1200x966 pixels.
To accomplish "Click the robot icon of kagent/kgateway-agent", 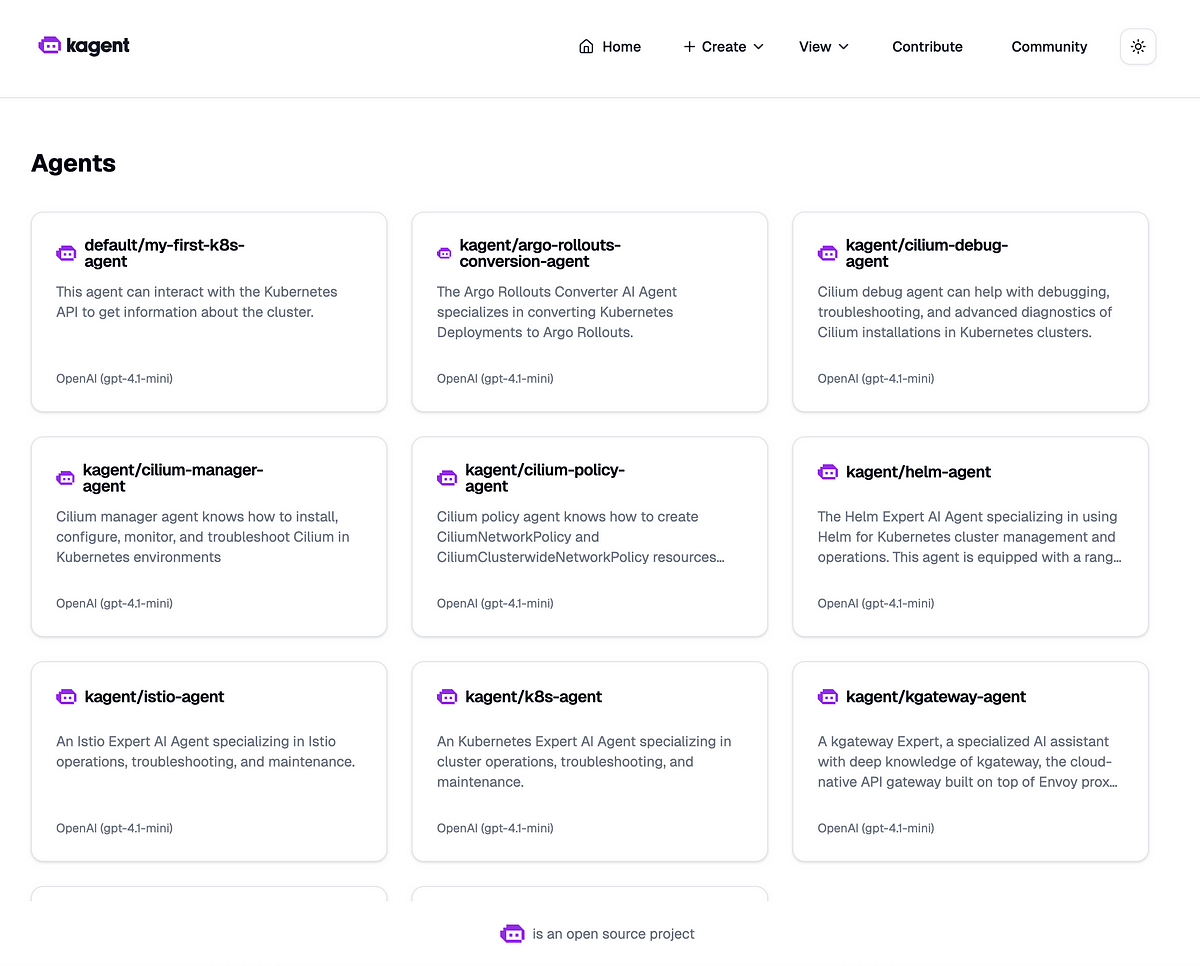I will (828, 696).
